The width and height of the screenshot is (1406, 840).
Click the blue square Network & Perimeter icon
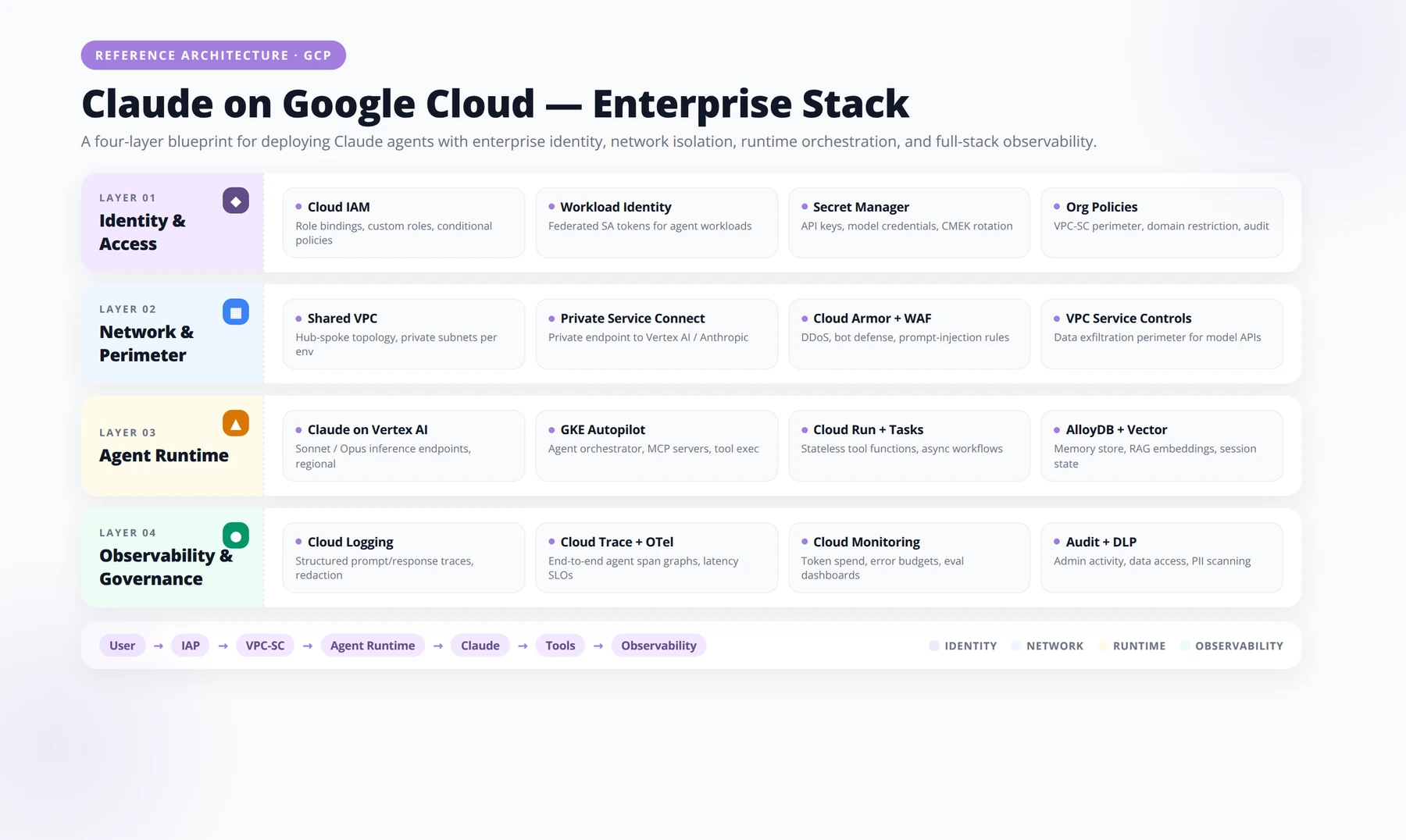236,312
